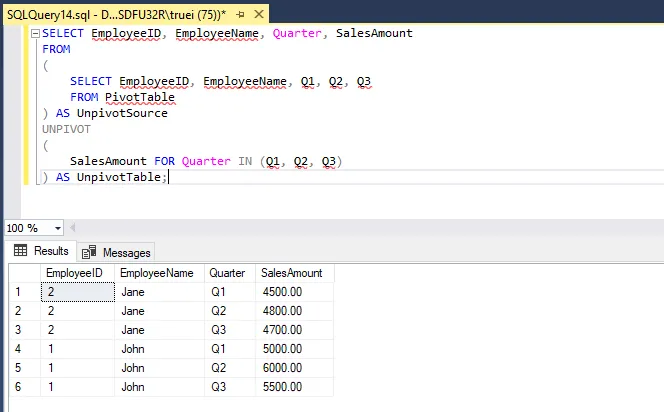The image size is (664, 412).
Task: Click the standalone FROM keyword on line two
Action: click(56, 49)
